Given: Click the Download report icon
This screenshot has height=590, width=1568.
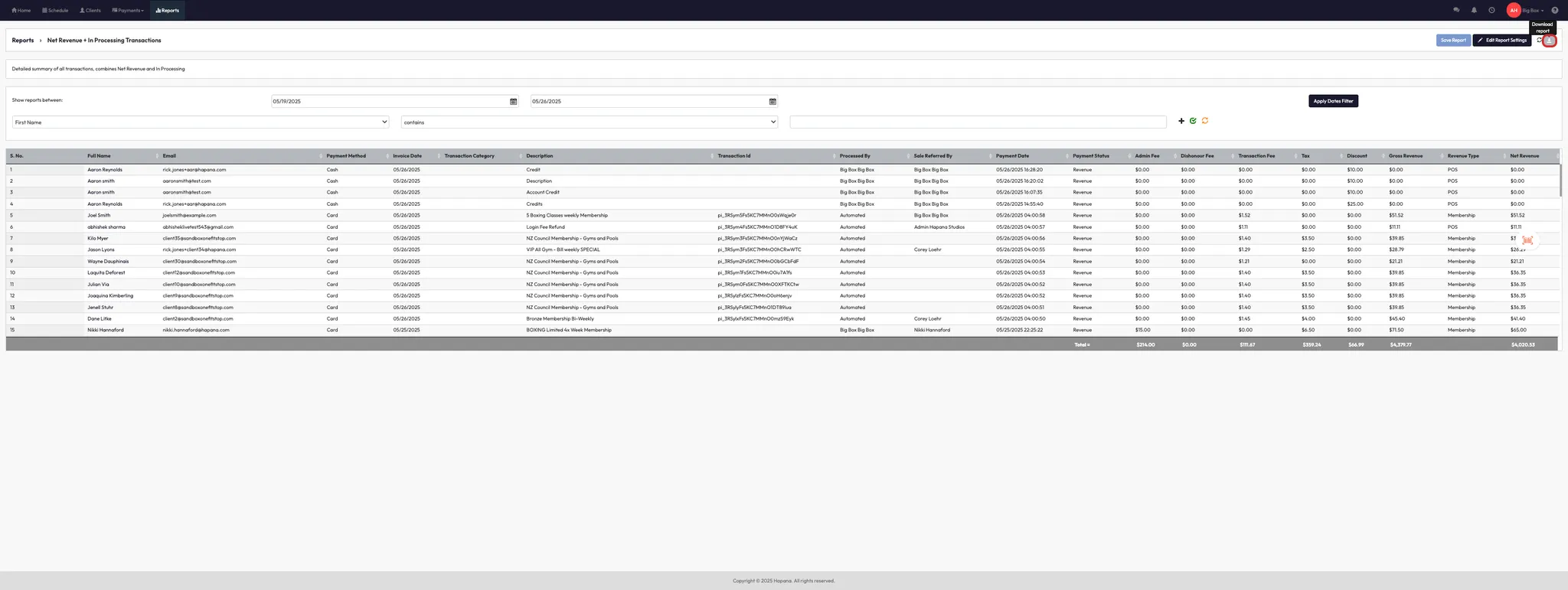Looking at the screenshot, I should tap(1549, 41).
